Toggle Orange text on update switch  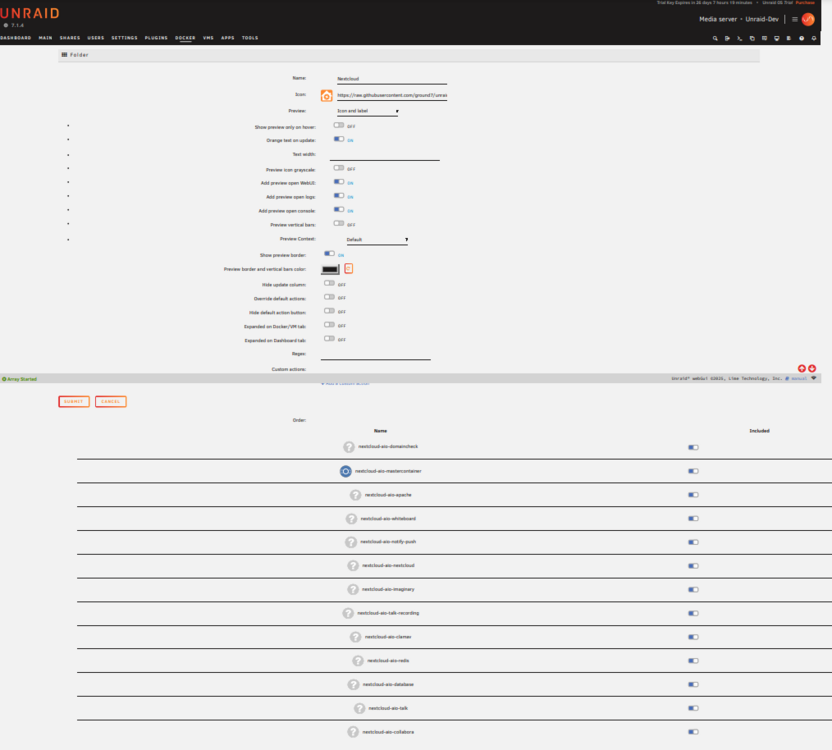click(x=339, y=139)
